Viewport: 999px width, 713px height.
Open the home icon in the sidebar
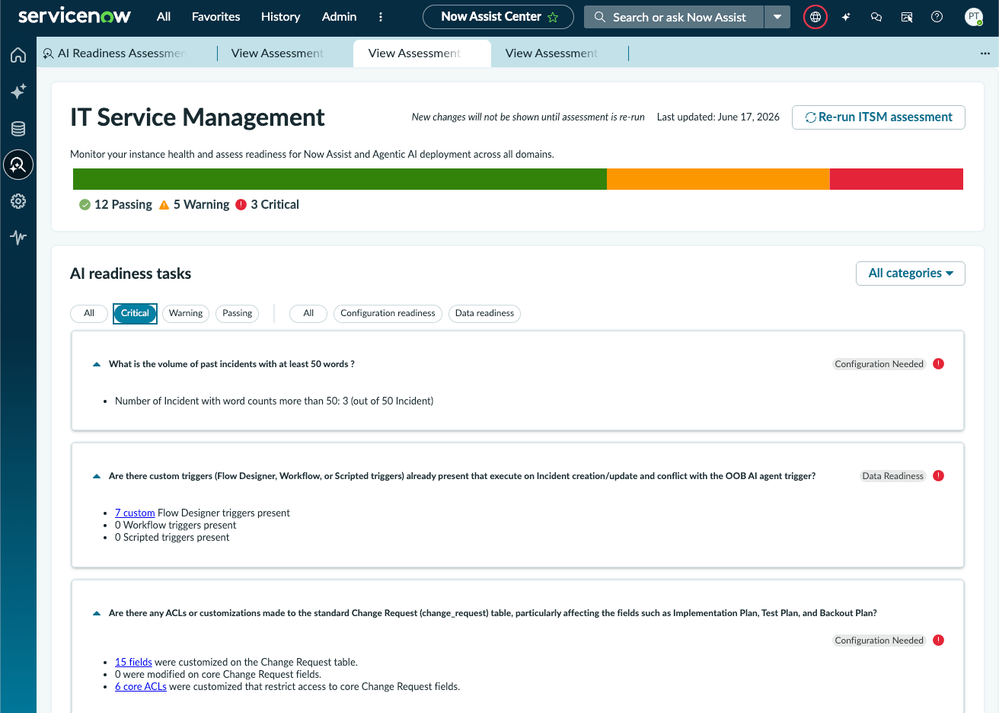[18, 55]
